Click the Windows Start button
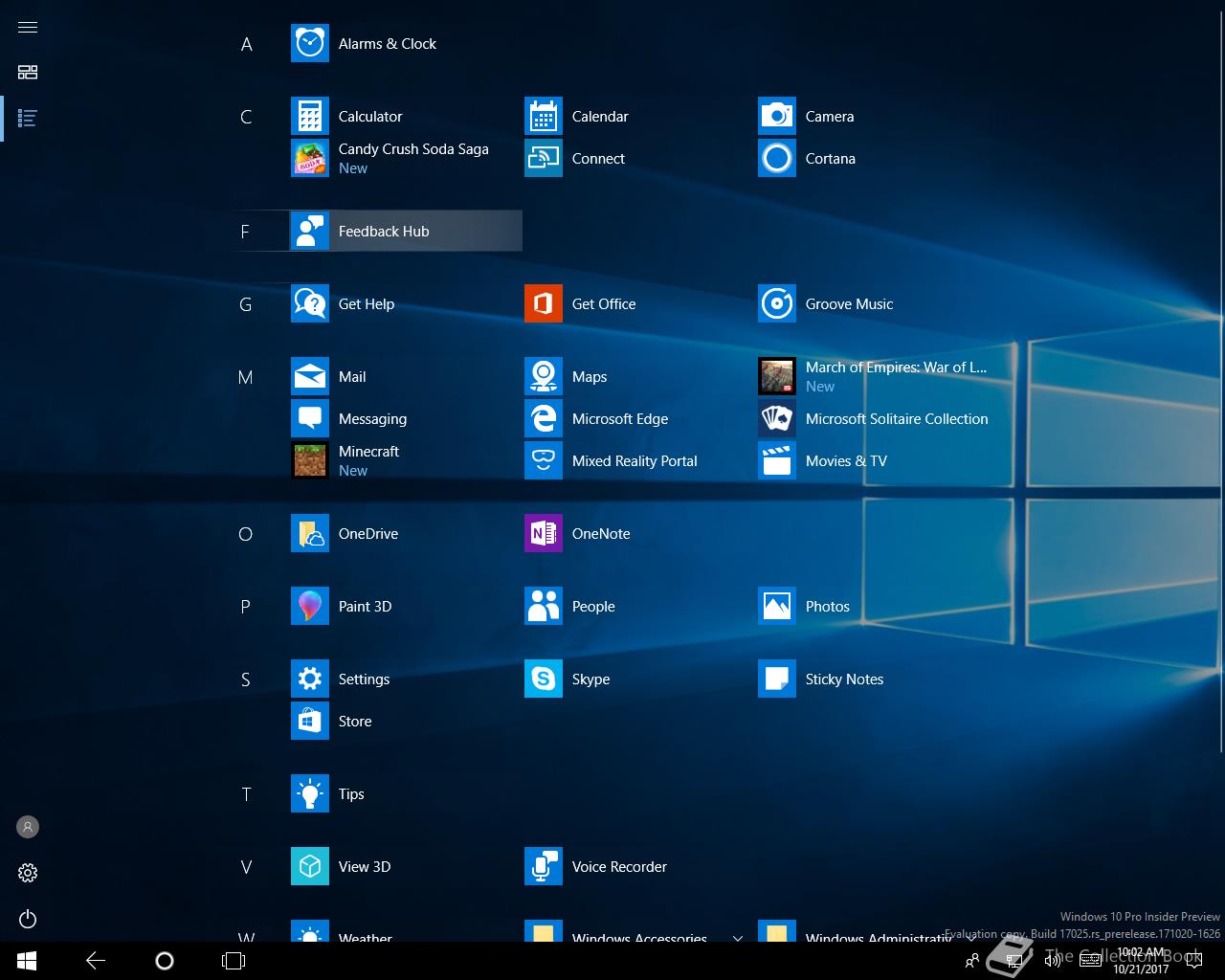 point(27,961)
